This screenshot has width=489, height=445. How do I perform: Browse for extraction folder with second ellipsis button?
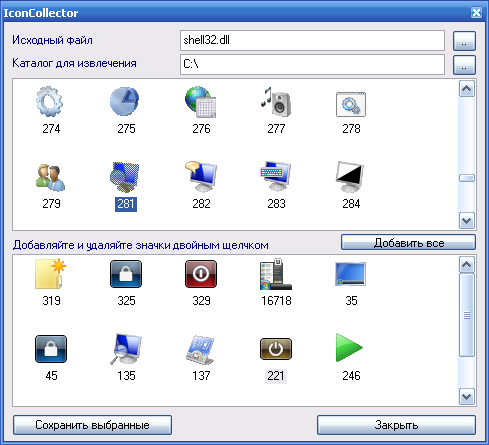[464, 65]
